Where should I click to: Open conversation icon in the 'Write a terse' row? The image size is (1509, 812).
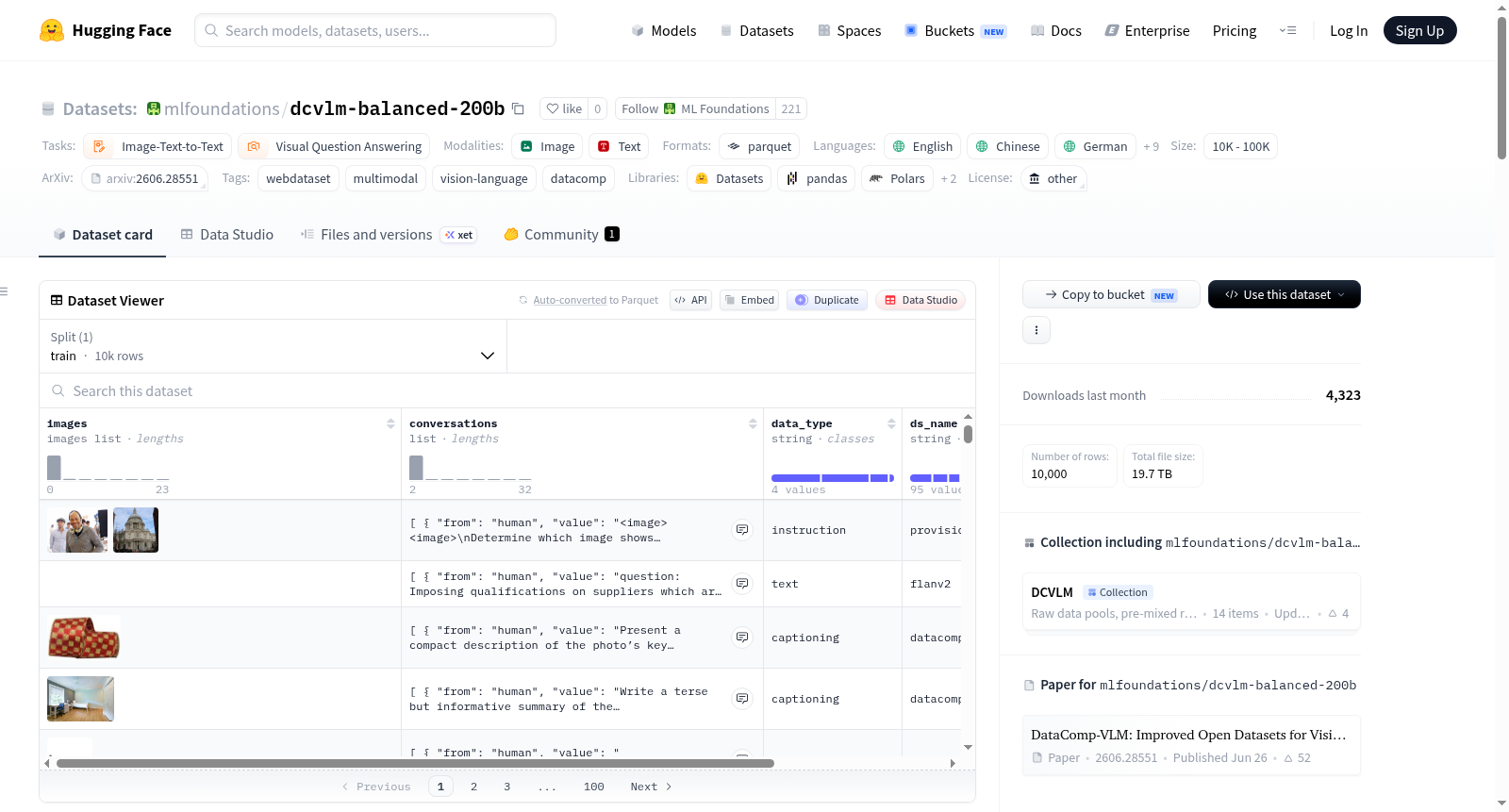(742, 699)
